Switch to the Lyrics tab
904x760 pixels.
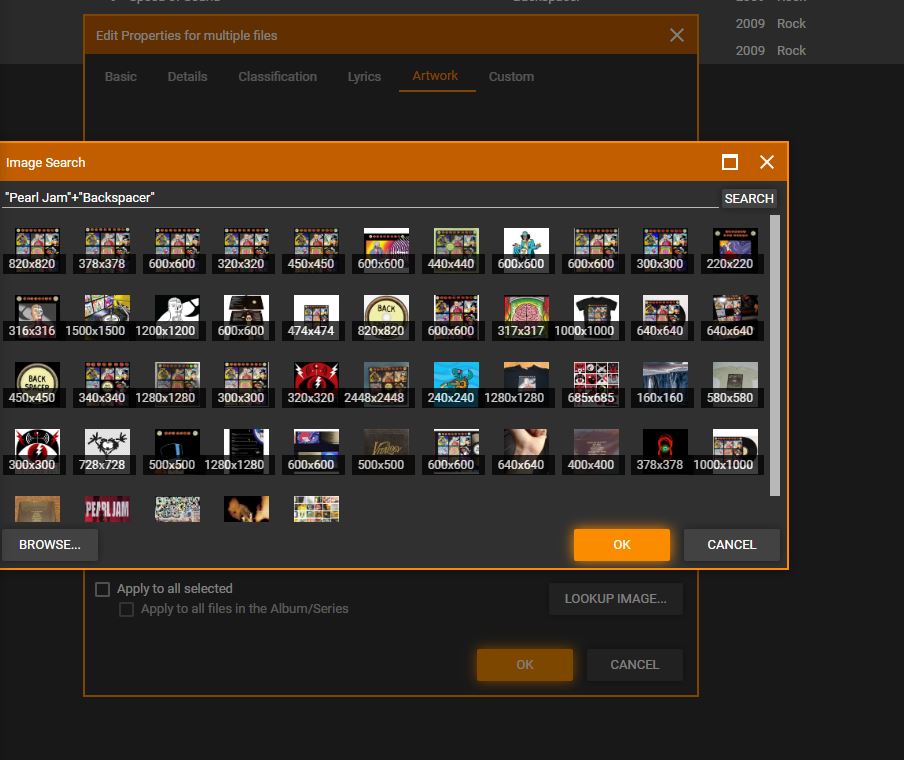click(364, 76)
